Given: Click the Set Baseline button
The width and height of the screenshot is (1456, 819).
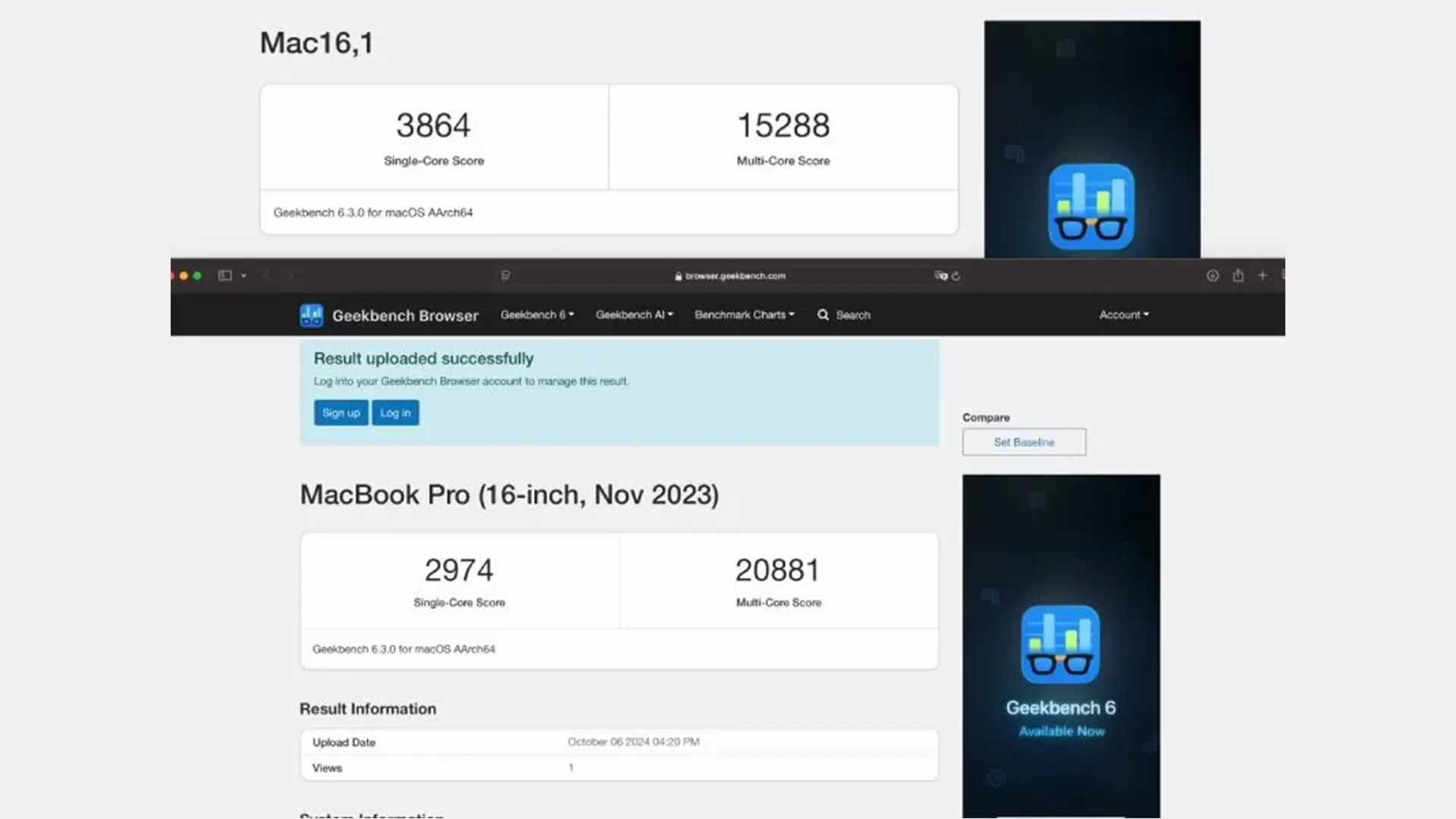Looking at the screenshot, I should click(x=1024, y=442).
